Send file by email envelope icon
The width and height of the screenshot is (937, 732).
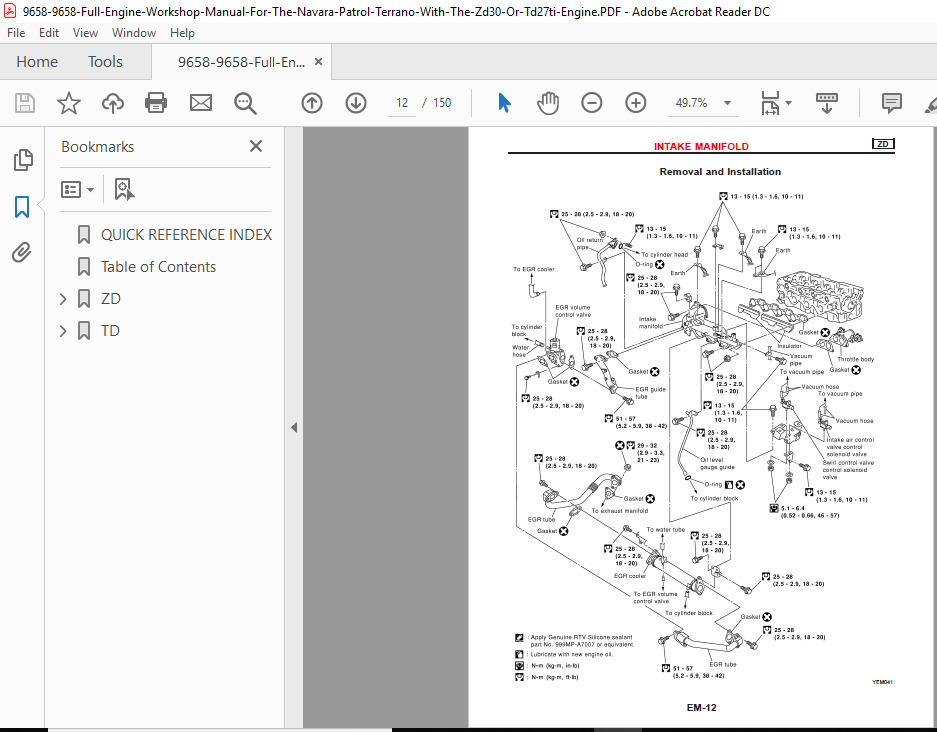(x=201, y=103)
